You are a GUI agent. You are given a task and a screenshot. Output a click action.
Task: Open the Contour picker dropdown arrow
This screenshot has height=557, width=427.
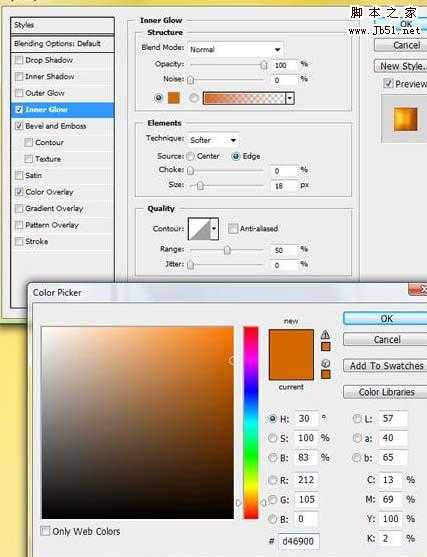click(214, 229)
